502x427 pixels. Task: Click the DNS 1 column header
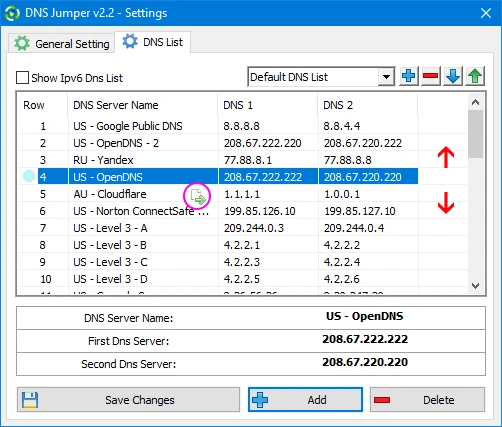pyautogui.click(x=268, y=105)
